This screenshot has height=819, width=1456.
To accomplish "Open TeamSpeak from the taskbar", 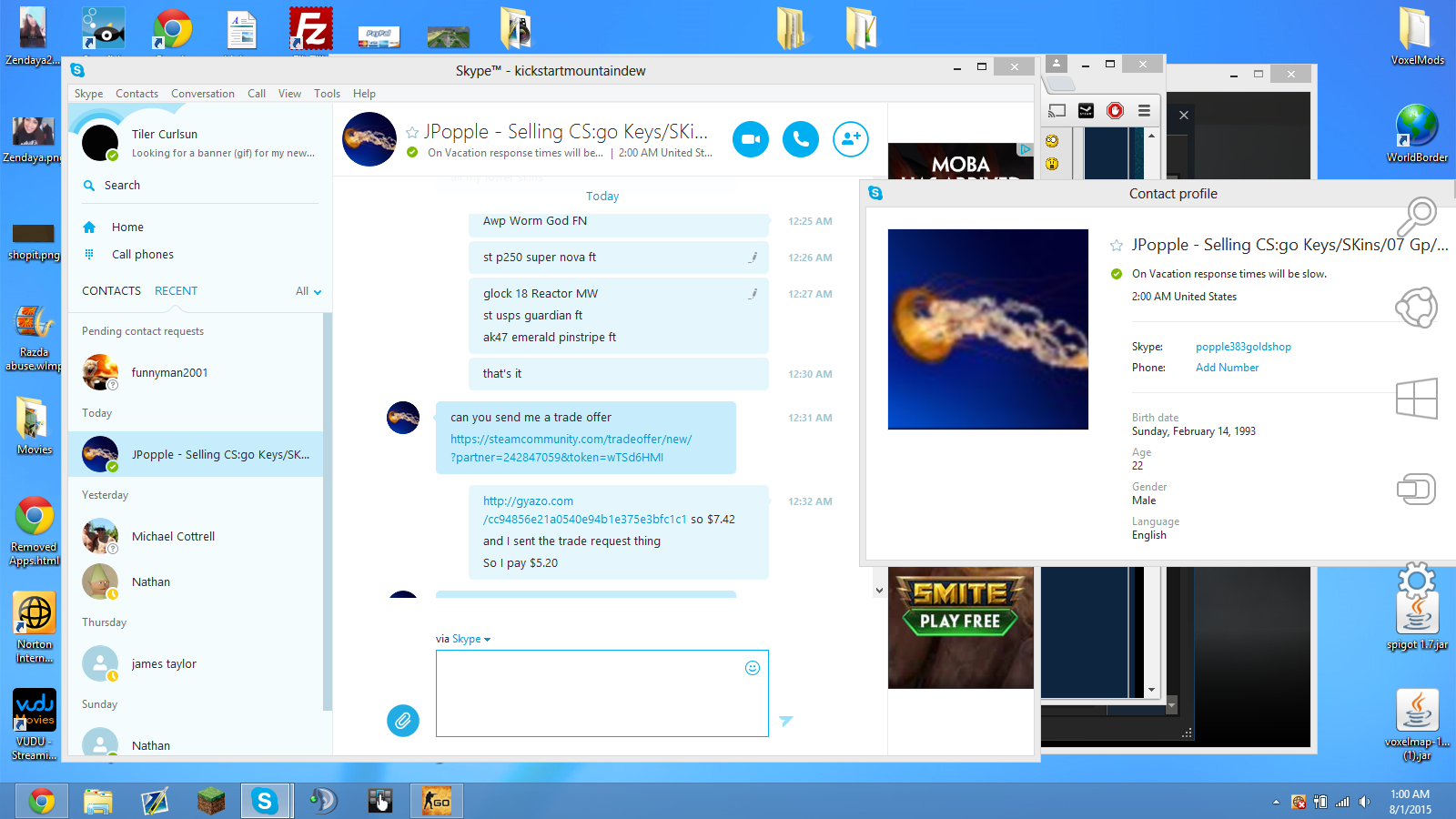I will (x=322, y=801).
